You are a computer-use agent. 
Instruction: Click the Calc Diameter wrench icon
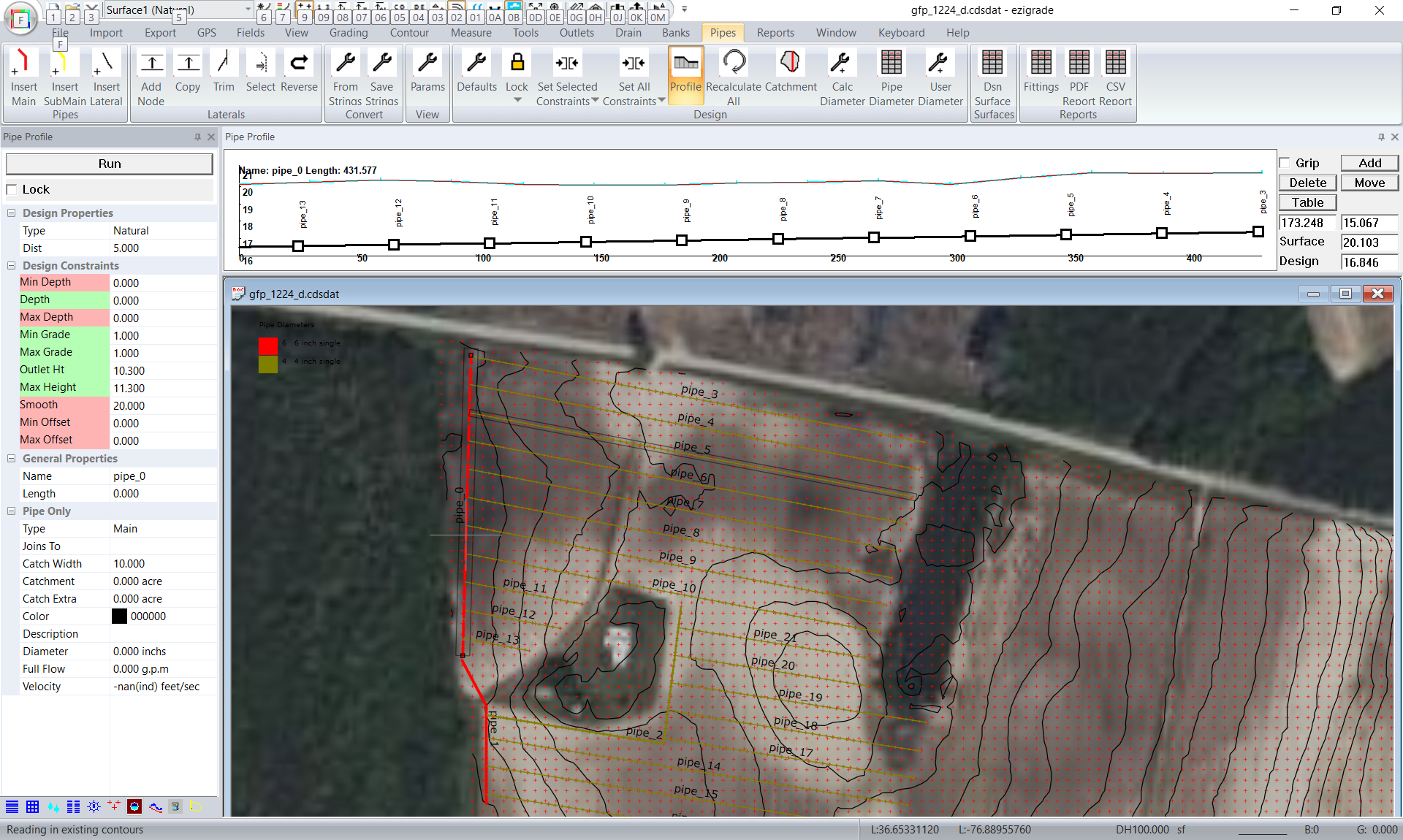click(842, 63)
